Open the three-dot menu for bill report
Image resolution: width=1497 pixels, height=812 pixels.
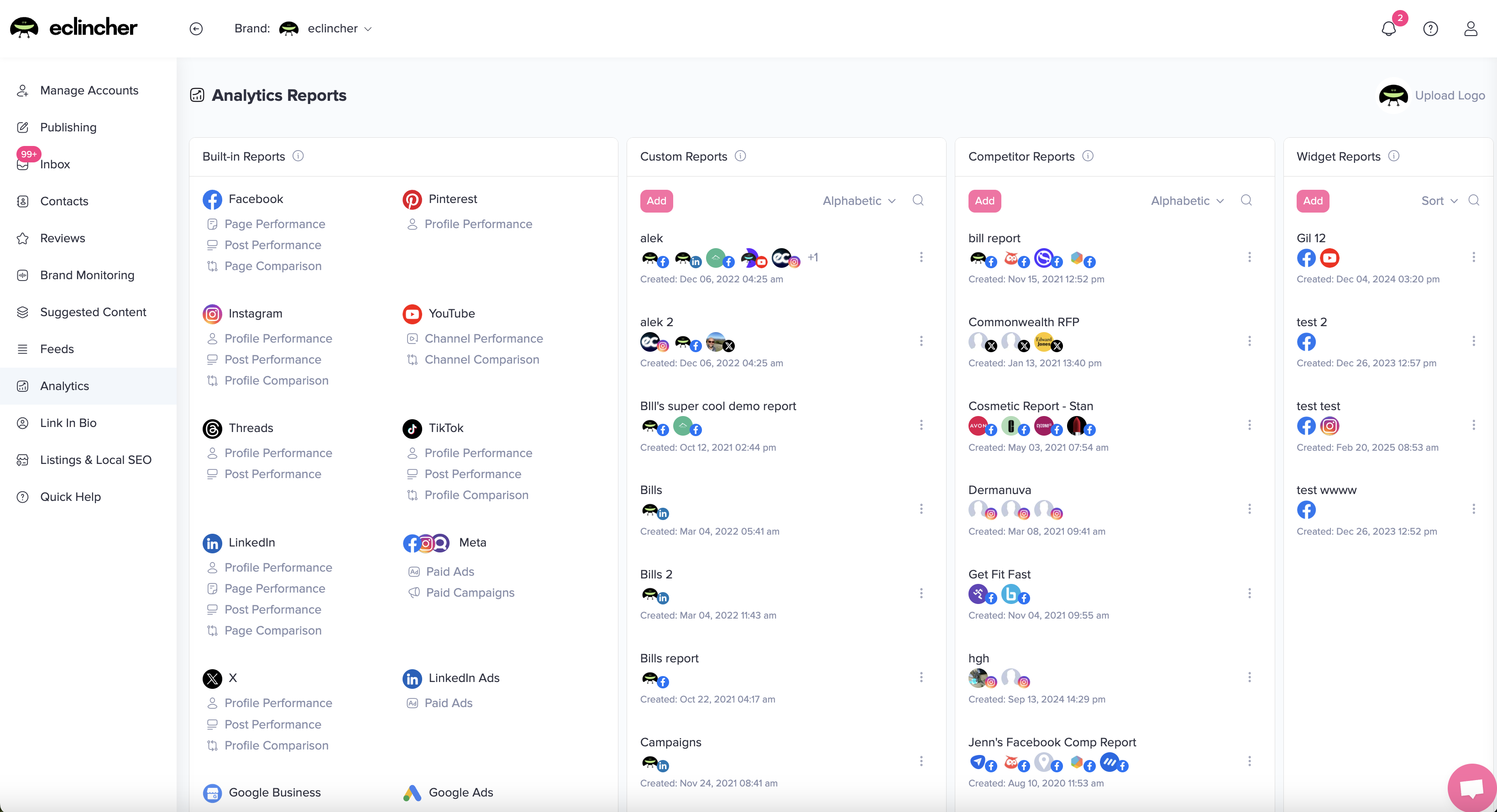point(1250,257)
